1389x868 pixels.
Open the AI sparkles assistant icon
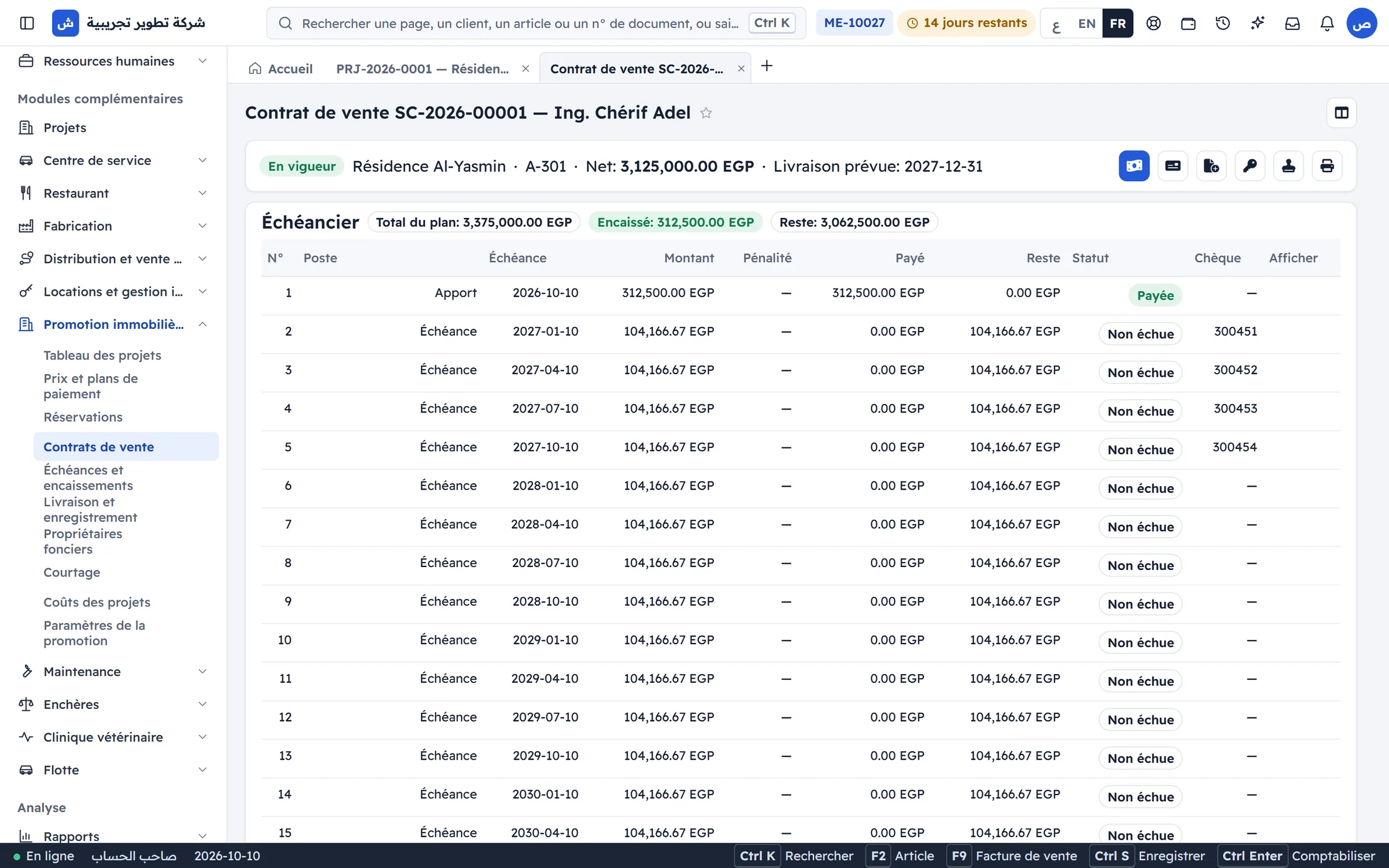pos(1258,23)
